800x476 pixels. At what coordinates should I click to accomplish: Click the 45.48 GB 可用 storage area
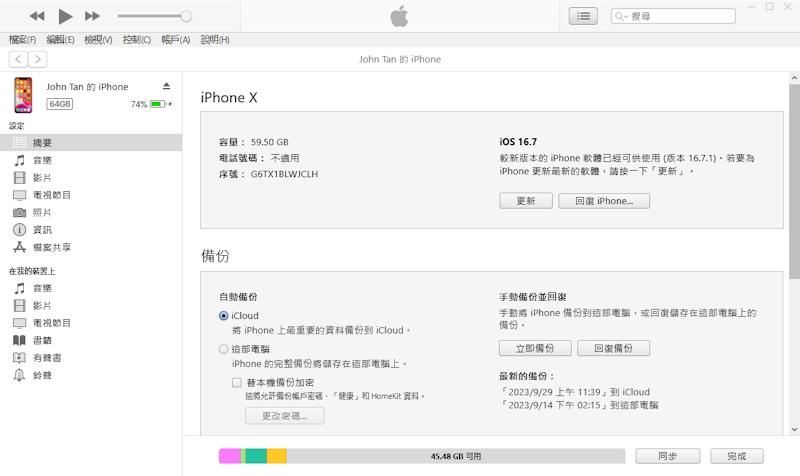(456, 456)
